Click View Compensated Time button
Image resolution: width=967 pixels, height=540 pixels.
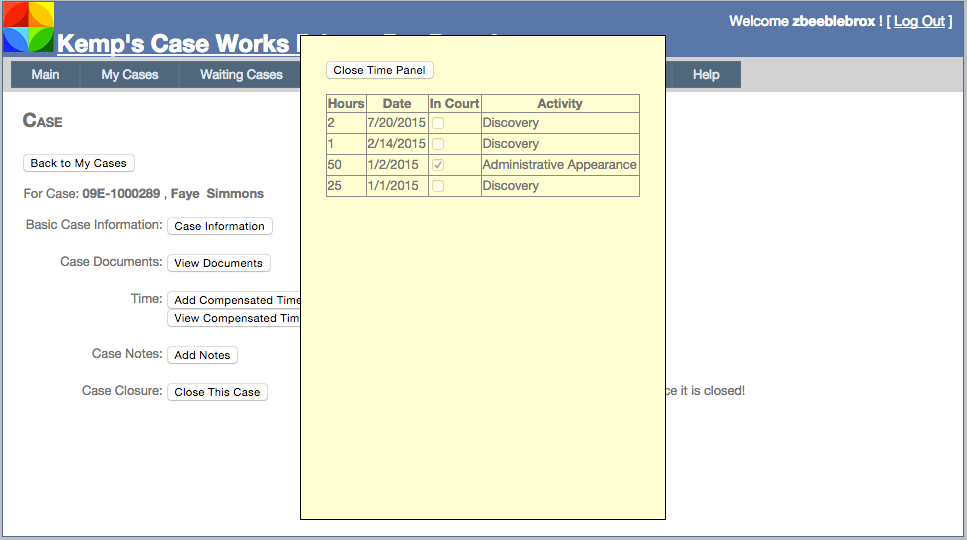point(235,318)
